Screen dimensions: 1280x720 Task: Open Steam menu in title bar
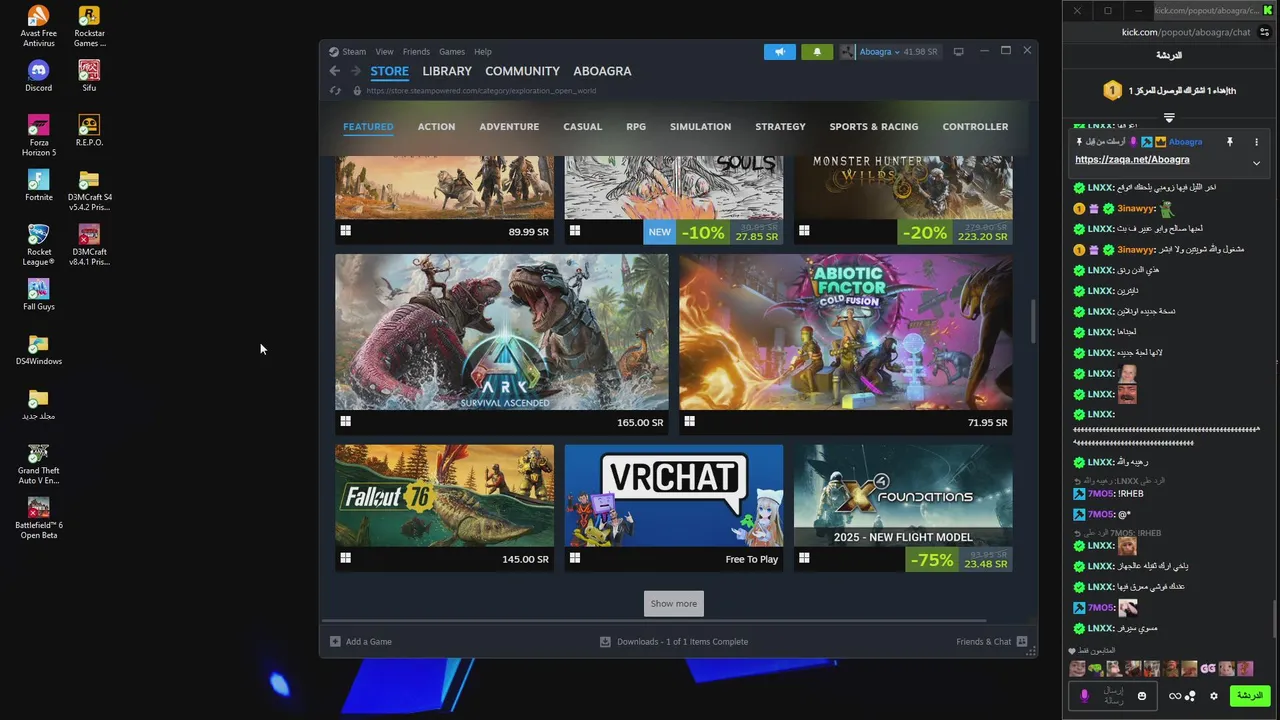click(x=354, y=52)
